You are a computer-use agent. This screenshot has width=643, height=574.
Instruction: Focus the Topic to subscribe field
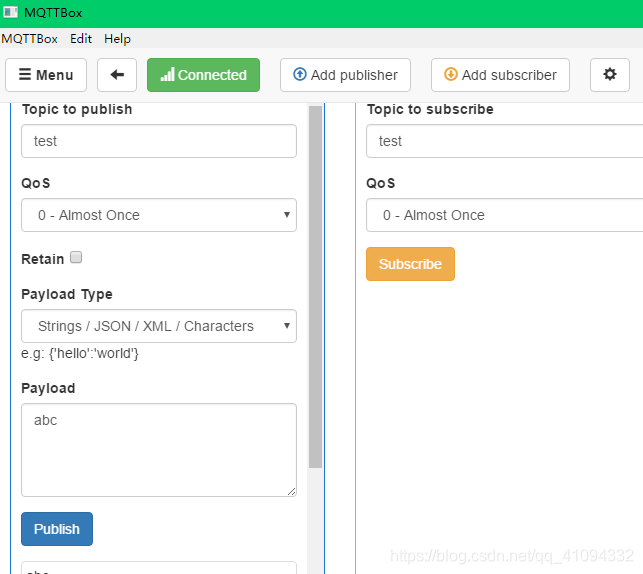coord(504,141)
